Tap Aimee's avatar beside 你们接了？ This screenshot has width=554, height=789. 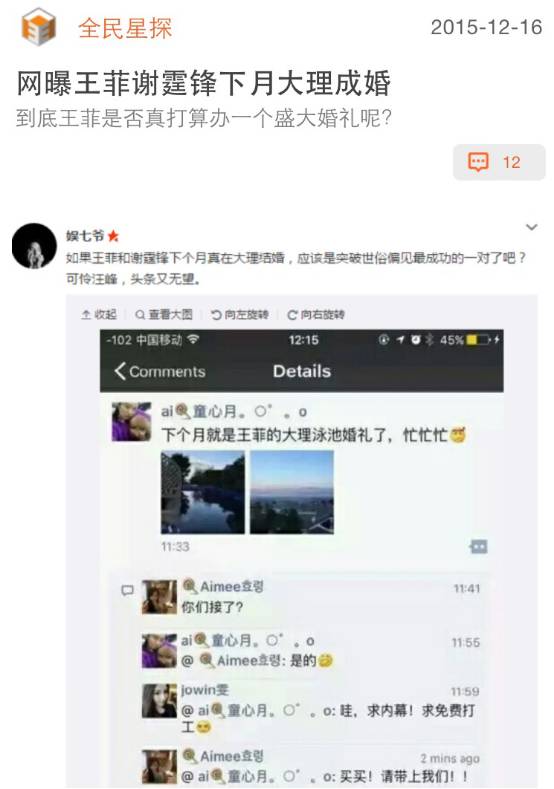coord(160,597)
